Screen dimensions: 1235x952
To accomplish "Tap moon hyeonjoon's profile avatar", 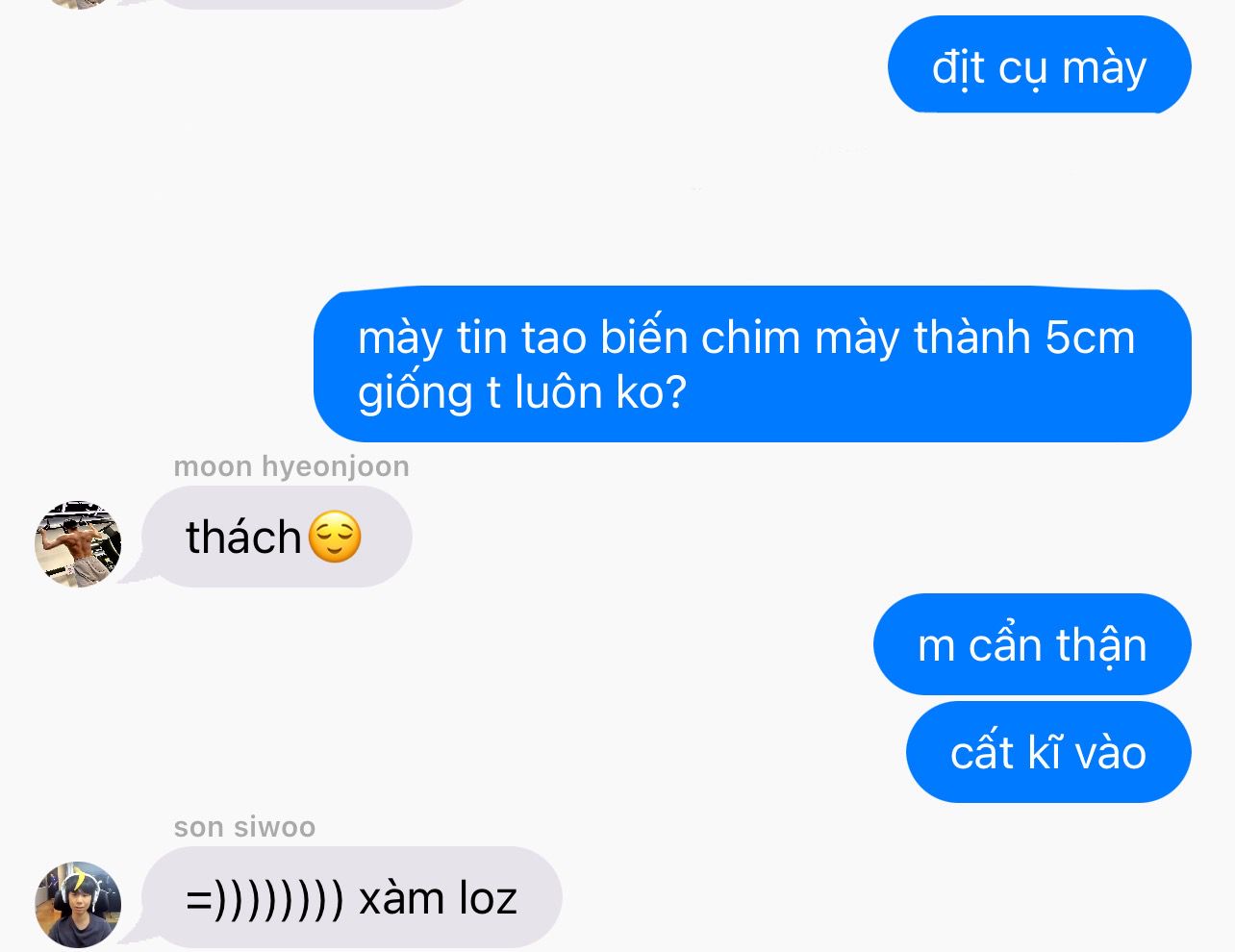I will [x=78, y=543].
